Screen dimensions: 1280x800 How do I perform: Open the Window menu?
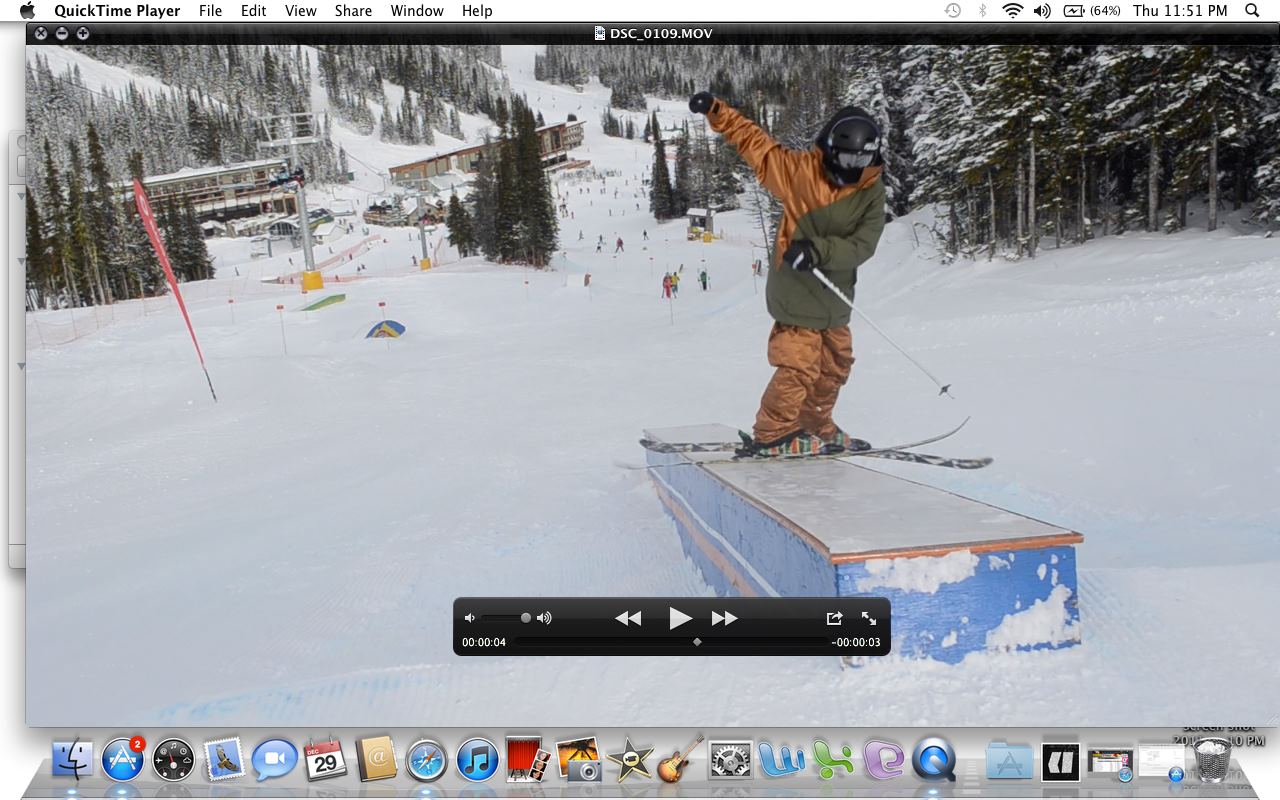417,11
